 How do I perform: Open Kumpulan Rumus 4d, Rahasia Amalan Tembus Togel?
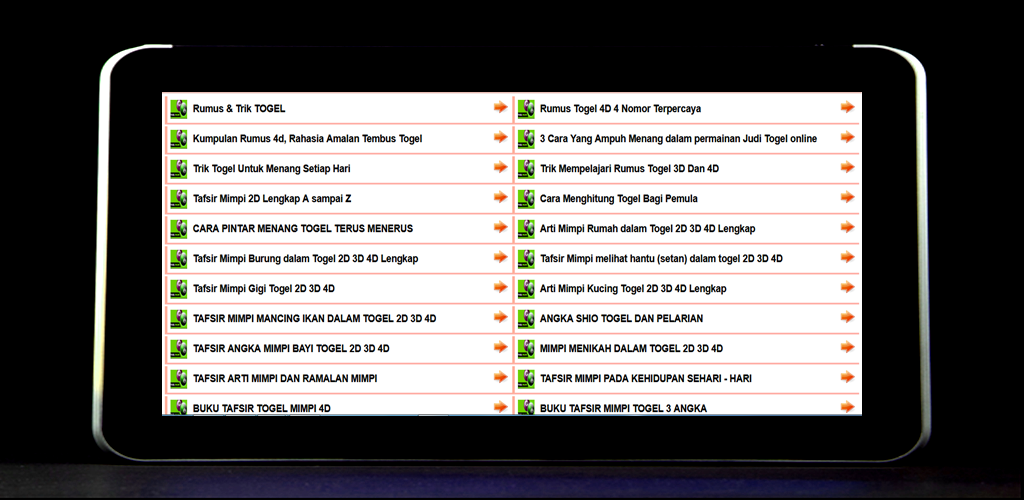point(307,139)
